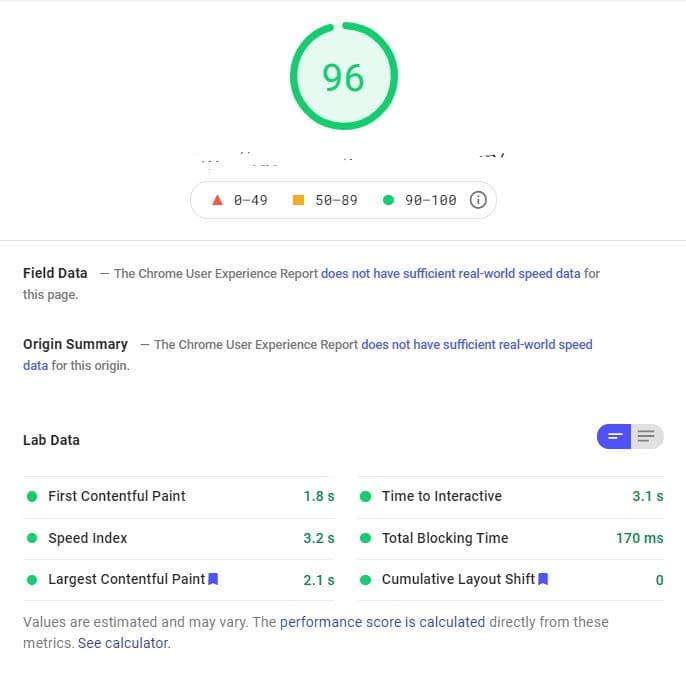Click the red triangle 0–49 legend icon
Screen dimensions: 686x673
pos(217,200)
